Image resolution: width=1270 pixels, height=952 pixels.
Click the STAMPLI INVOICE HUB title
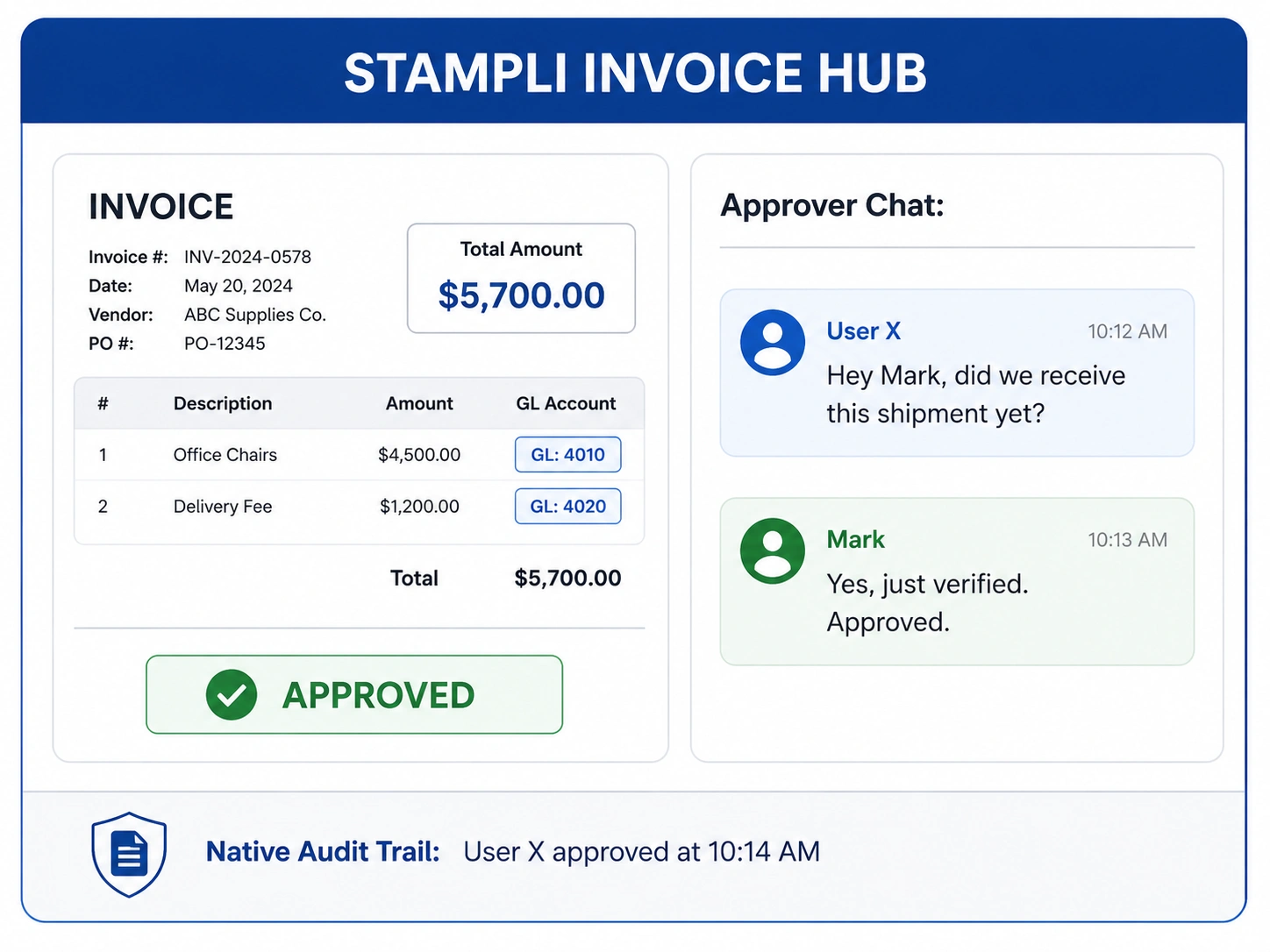[635, 72]
